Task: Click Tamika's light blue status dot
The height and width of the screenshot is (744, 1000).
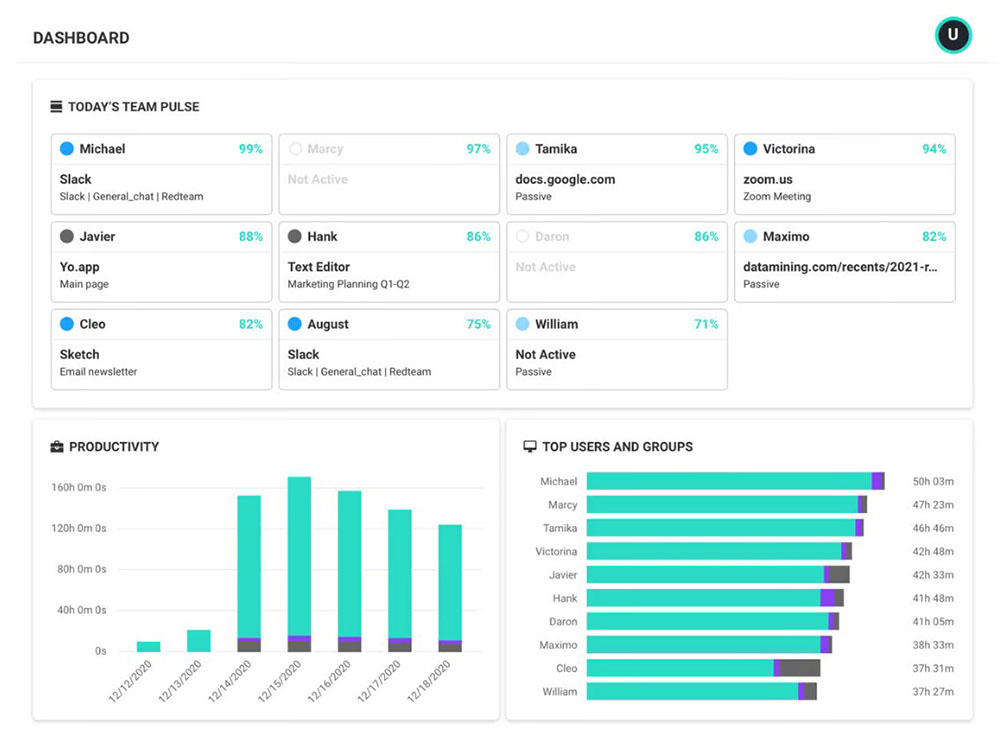Action: coord(523,149)
